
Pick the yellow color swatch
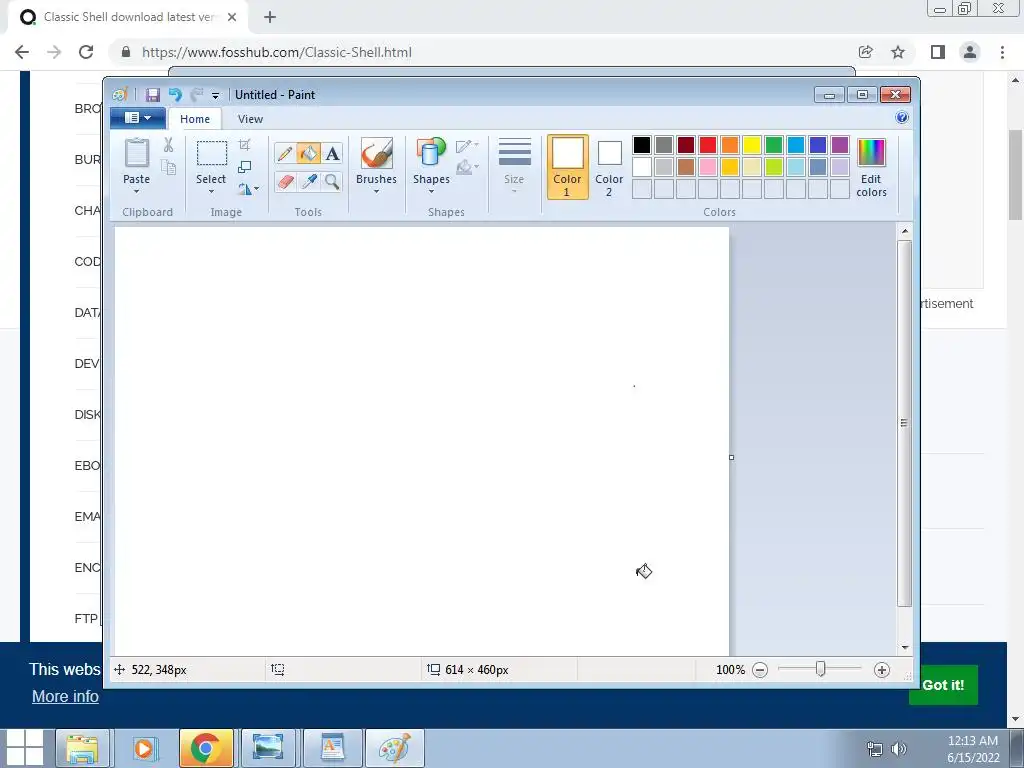pos(752,145)
